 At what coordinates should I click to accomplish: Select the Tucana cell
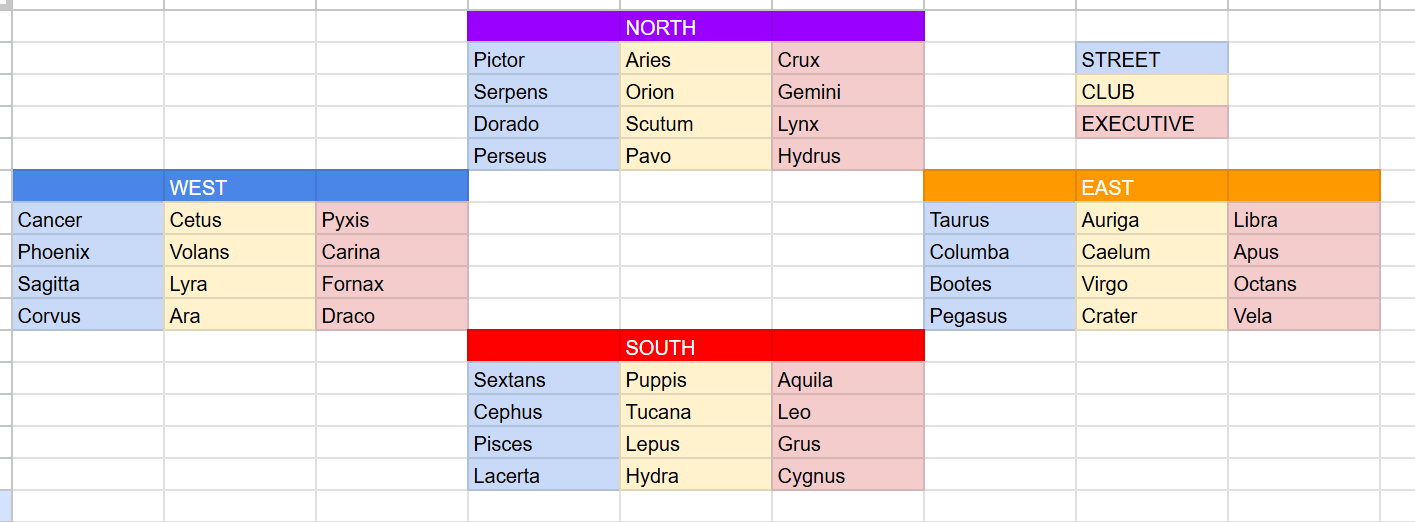[x=696, y=411]
